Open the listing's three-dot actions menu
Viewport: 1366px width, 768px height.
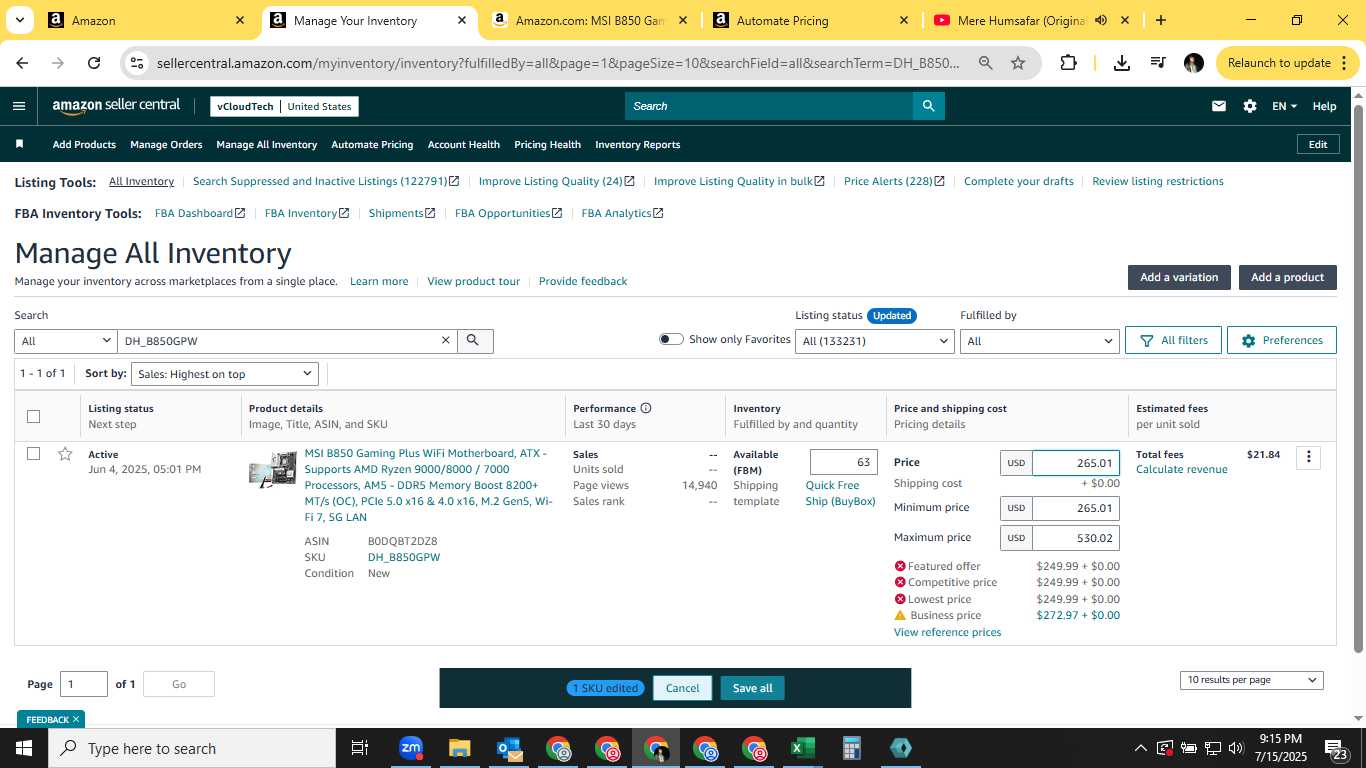[x=1308, y=457]
